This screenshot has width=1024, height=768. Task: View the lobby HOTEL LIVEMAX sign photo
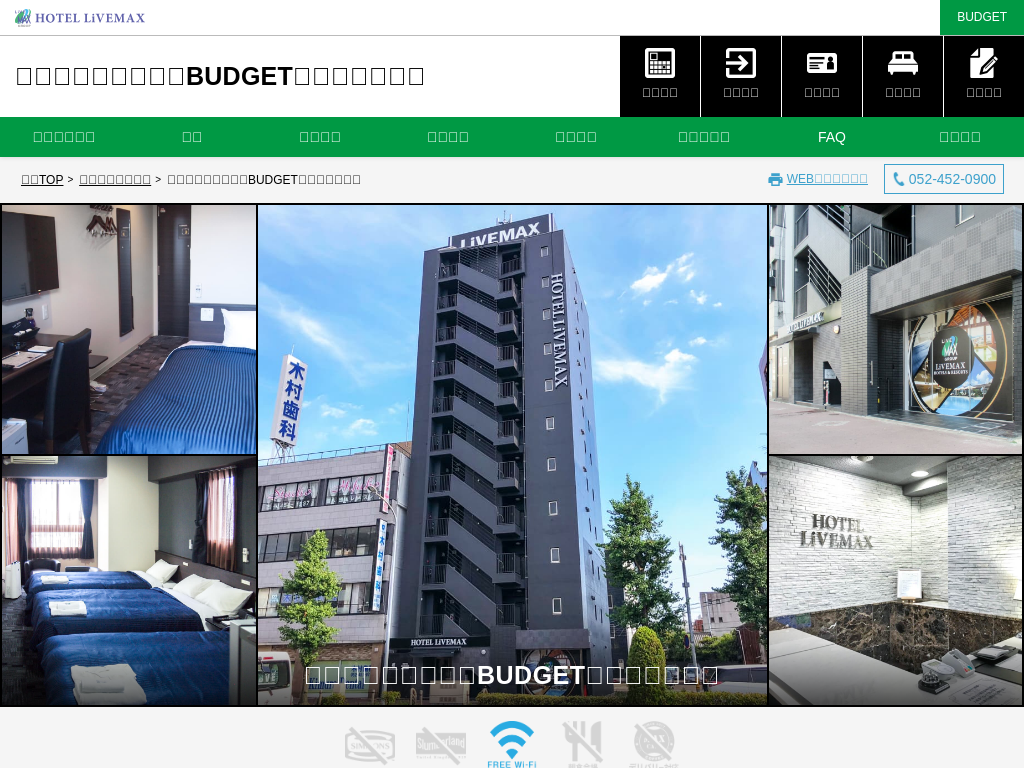895,581
